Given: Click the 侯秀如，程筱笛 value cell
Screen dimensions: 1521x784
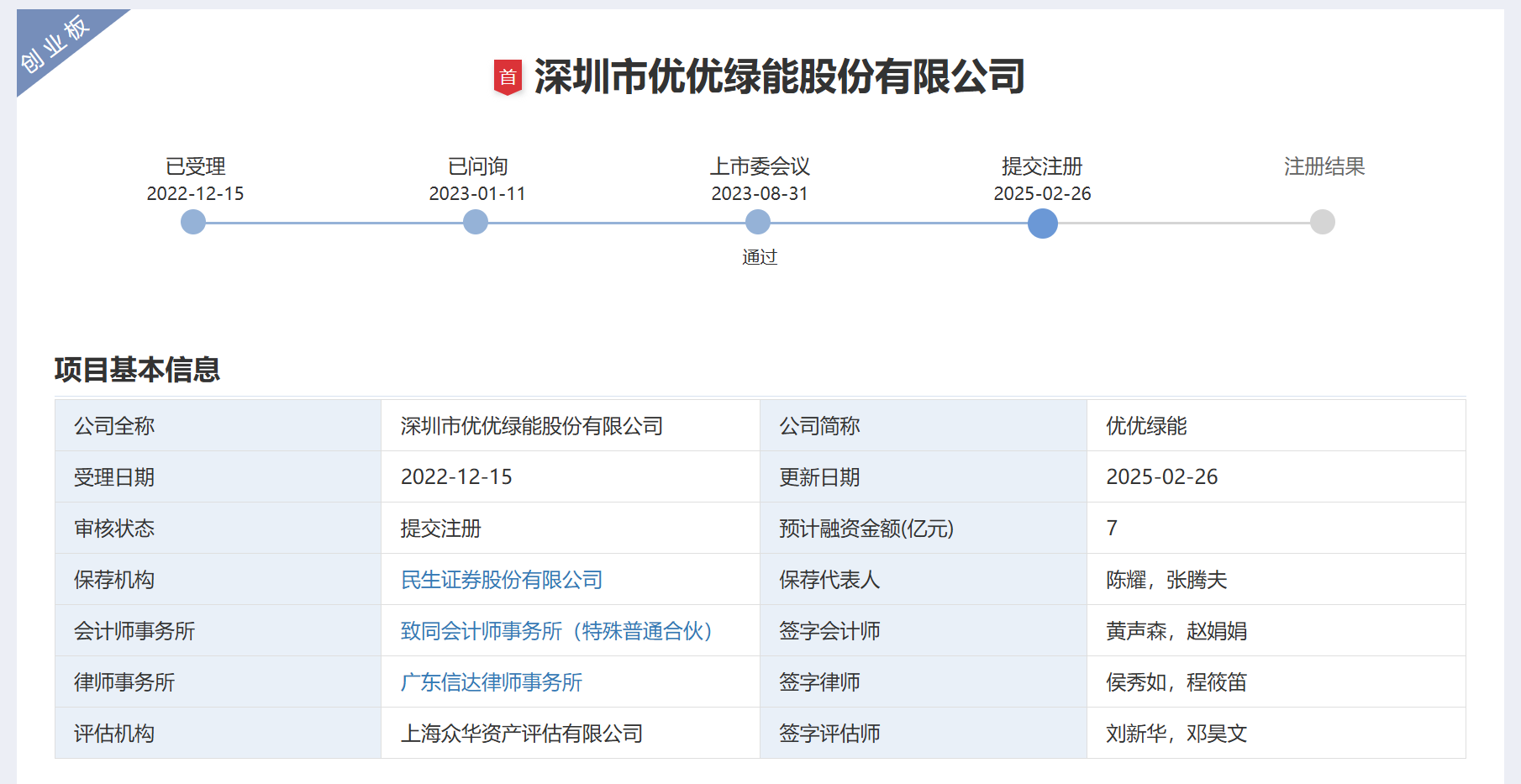Looking at the screenshot, I should (1276, 682).
